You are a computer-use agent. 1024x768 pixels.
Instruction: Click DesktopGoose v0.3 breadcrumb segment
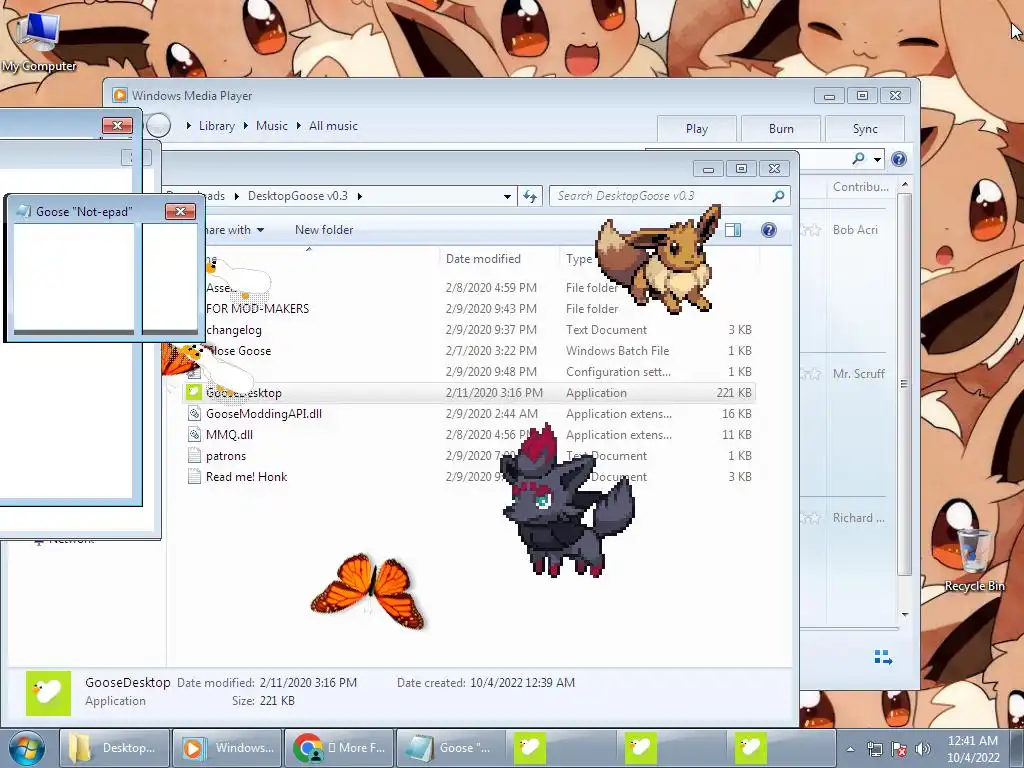[x=298, y=196]
